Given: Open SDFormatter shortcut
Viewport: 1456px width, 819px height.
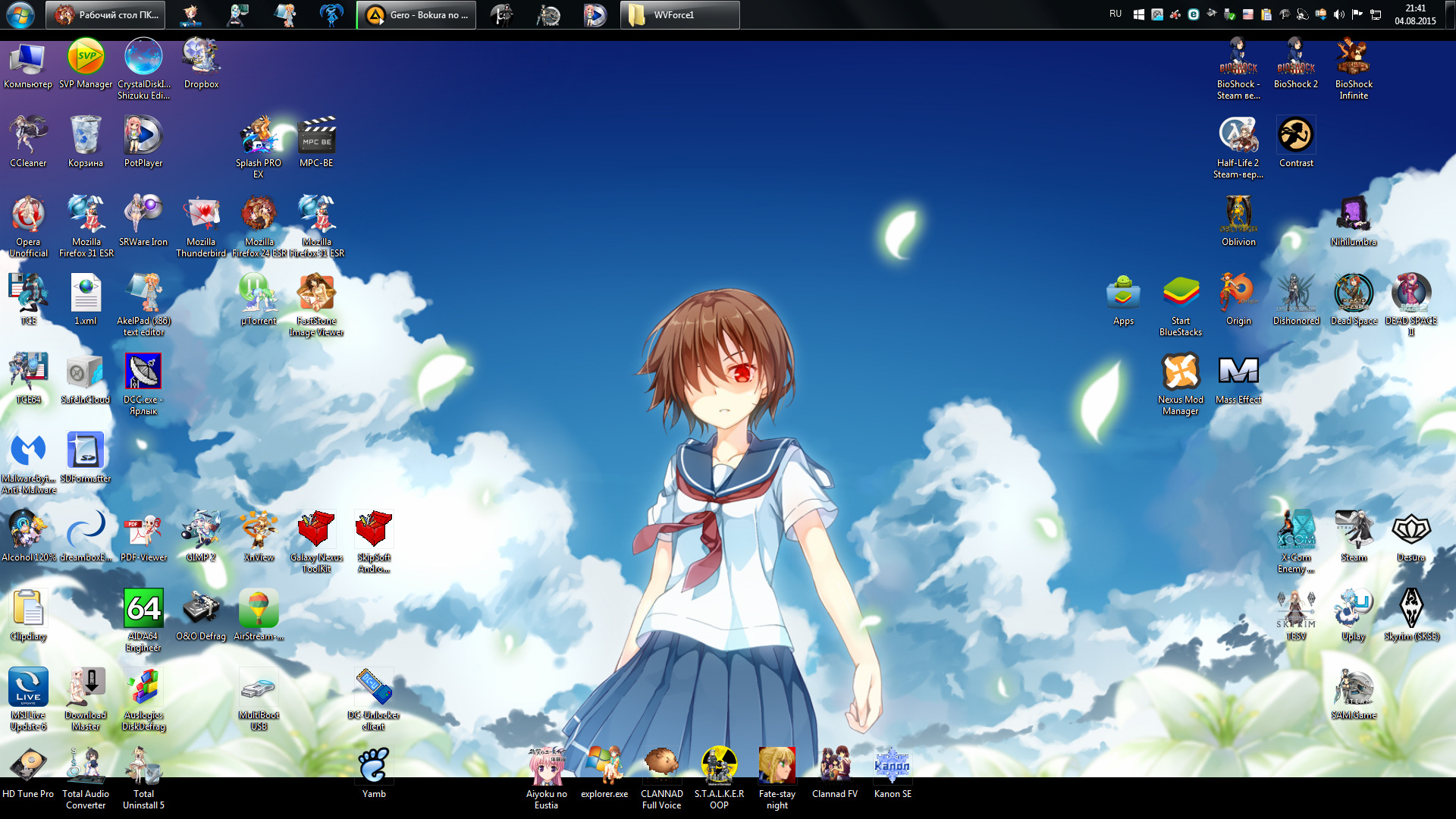Looking at the screenshot, I should tap(86, 458).
